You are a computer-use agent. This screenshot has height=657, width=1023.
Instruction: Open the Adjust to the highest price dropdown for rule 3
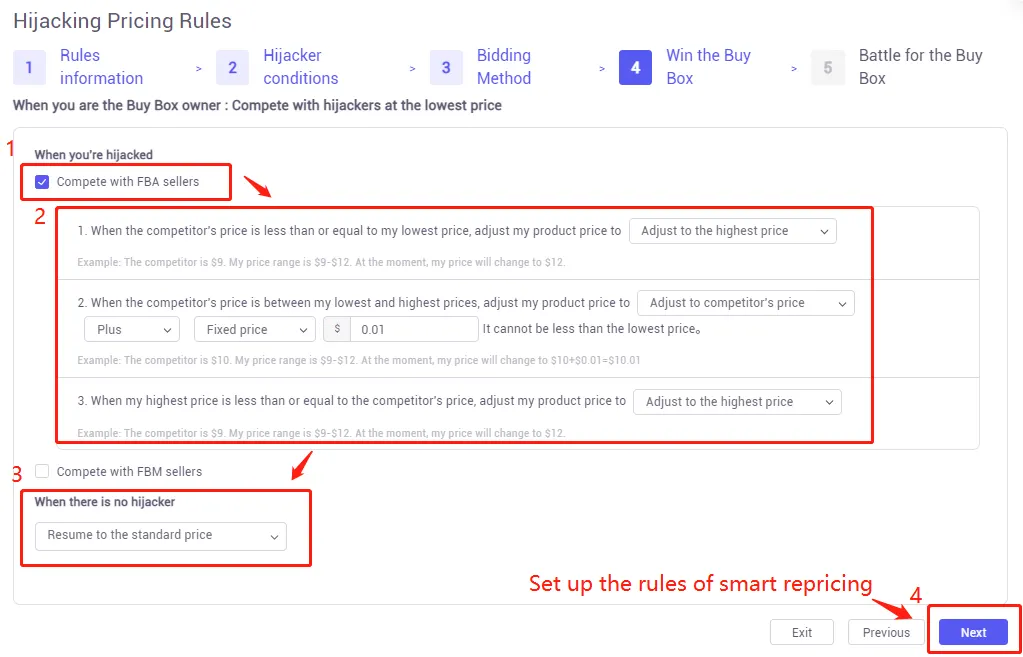737,401
